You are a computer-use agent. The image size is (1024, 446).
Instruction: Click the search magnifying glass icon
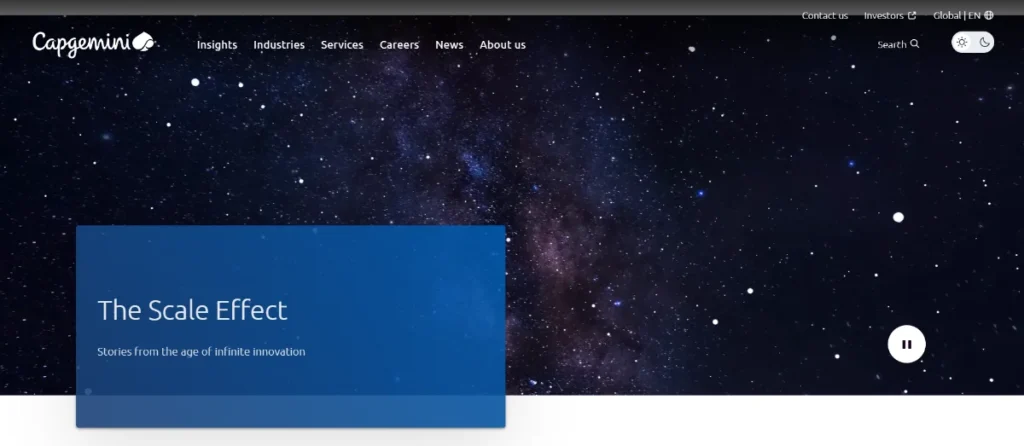(x=915, y=44)
